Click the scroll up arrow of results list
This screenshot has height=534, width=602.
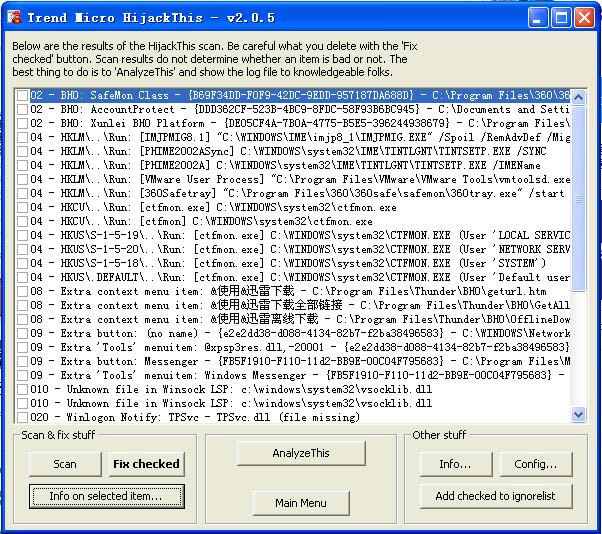[x=579, y=97]
